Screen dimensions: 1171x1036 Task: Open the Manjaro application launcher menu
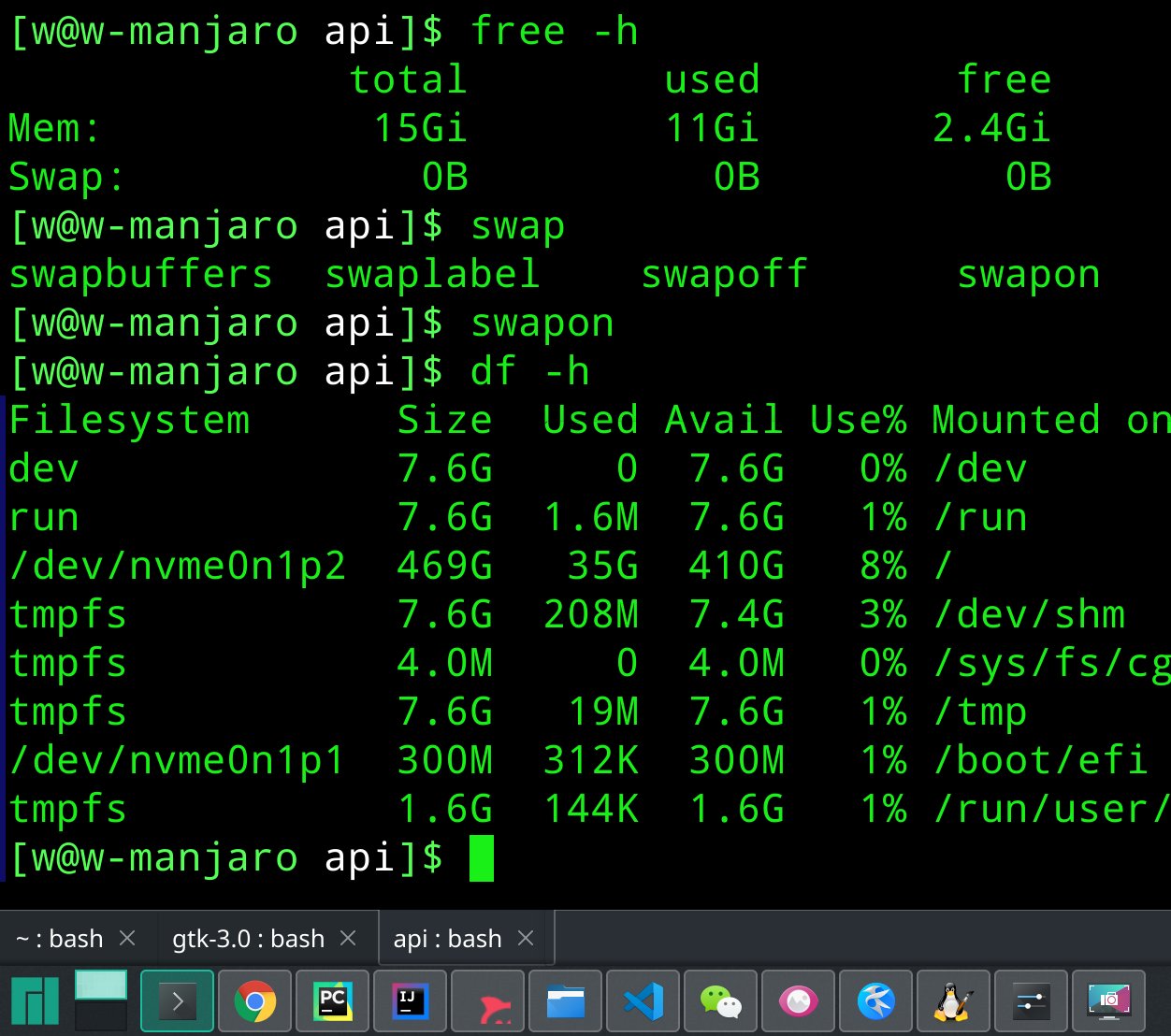[x=35, y=1001]
